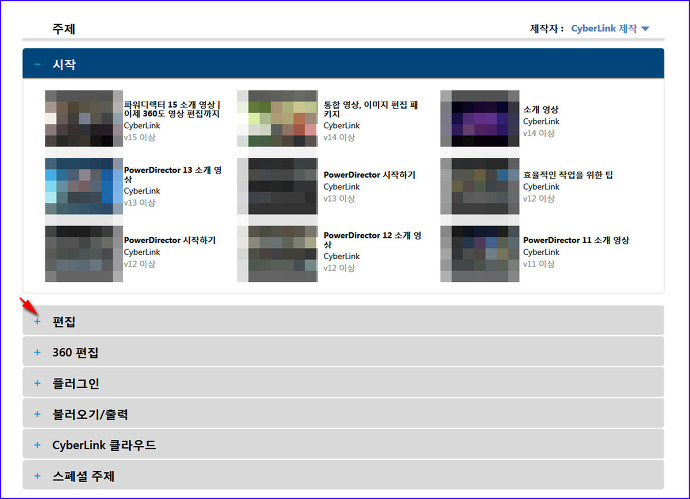Open the 소개 영상 title link
The image size is (690, 499).
[x=541, y=109]
